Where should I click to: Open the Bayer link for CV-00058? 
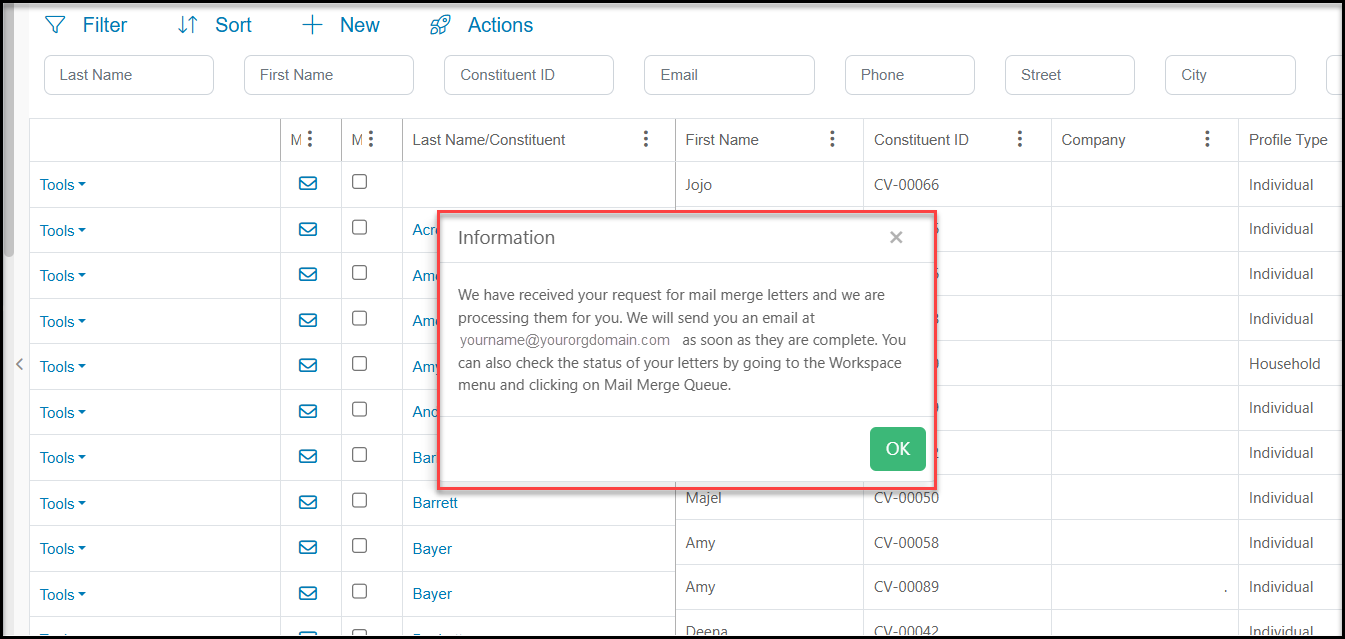[432, 549]
